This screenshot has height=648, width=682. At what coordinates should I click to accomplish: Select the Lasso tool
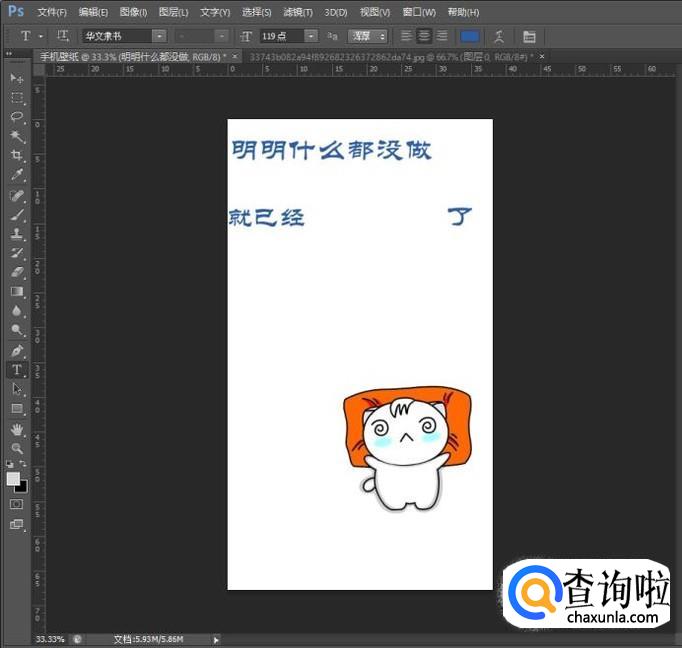pos(17,117)
